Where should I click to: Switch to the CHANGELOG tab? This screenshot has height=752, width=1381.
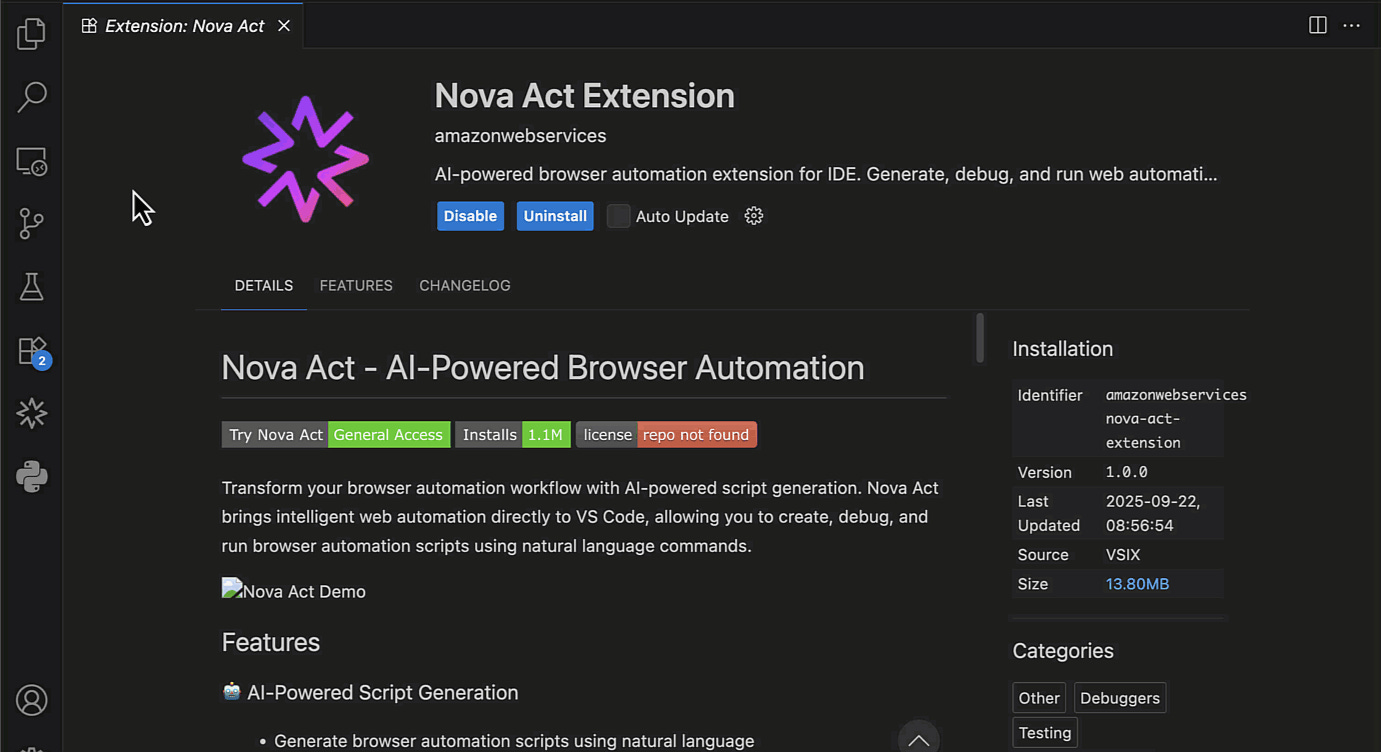click(464, 285)
